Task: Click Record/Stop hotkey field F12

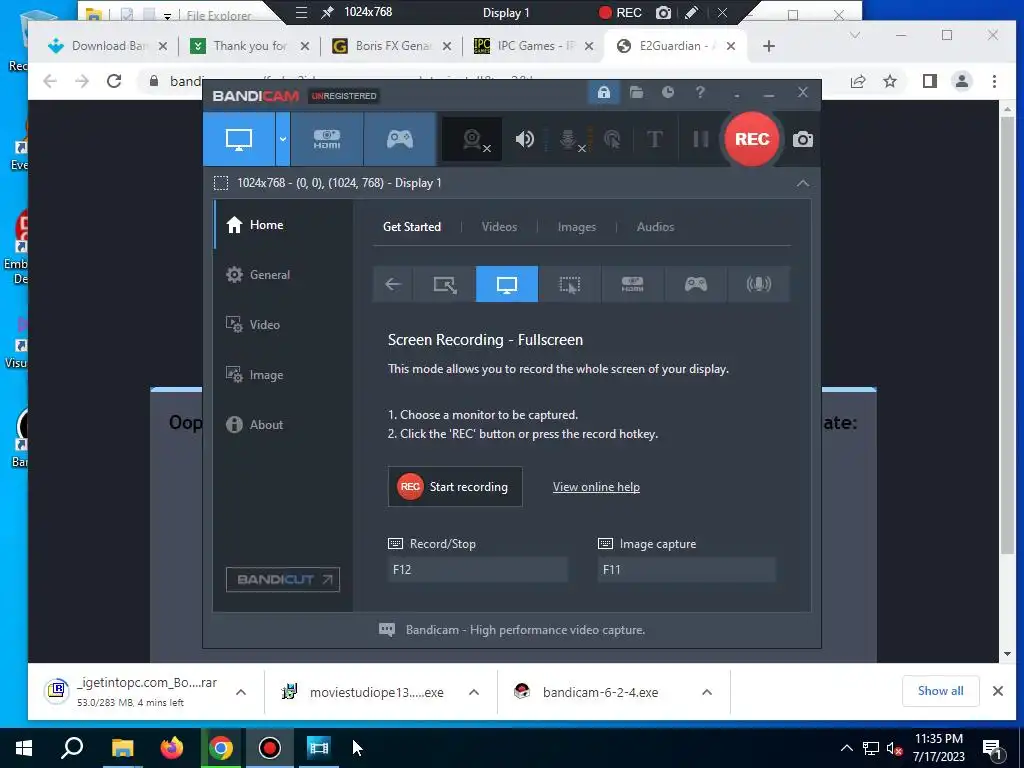Action: pyautogui.click(x=478, y=569)
